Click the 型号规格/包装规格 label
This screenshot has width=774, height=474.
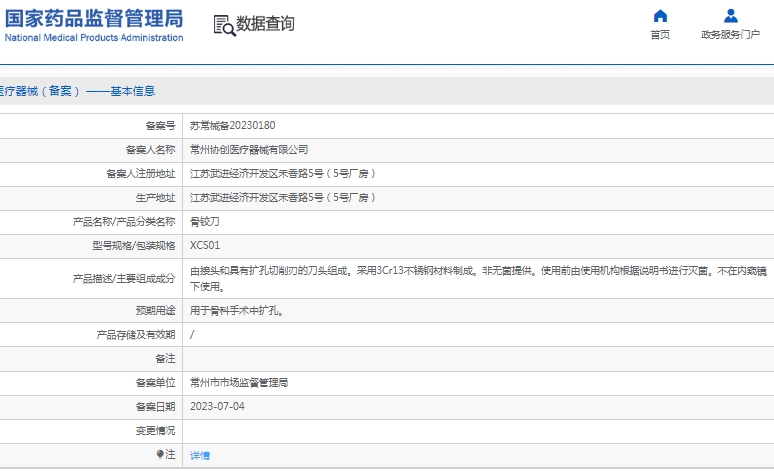click(134, 246)
